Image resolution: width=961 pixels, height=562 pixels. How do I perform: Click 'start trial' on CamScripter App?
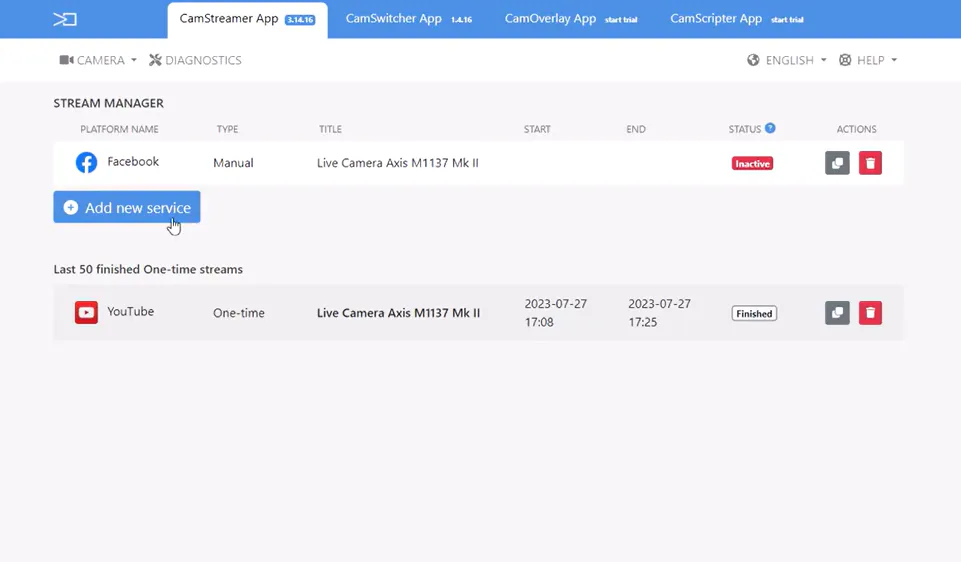coord(787,20)
